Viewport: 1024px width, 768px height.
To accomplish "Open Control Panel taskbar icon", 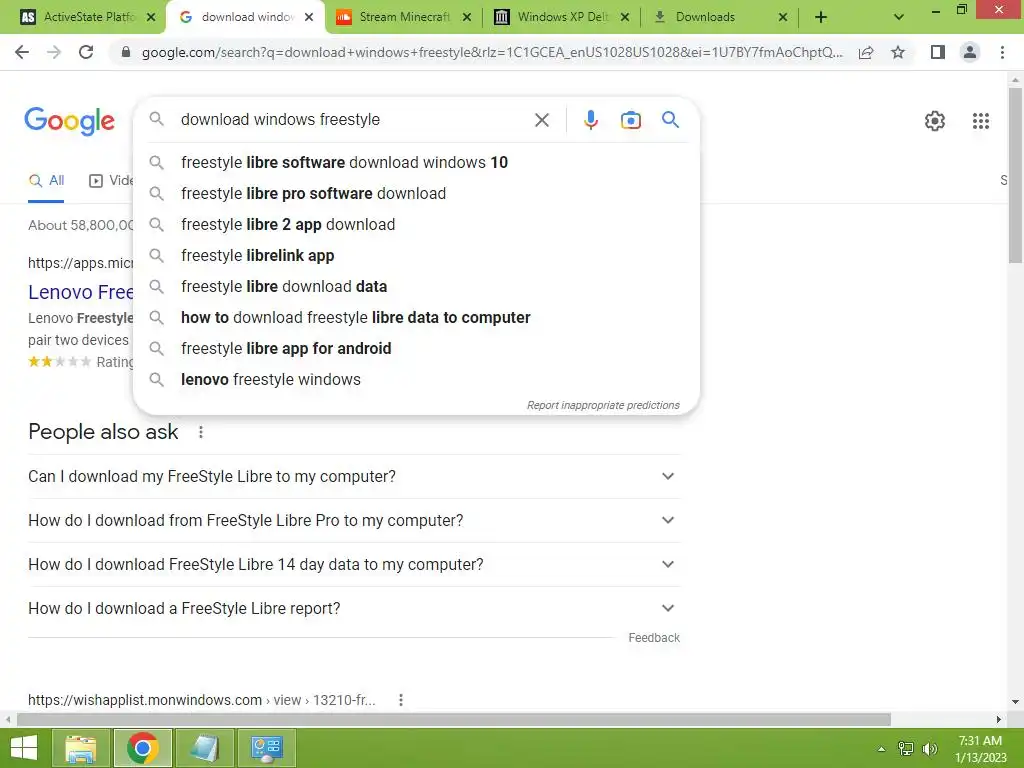I will point(266,748).
